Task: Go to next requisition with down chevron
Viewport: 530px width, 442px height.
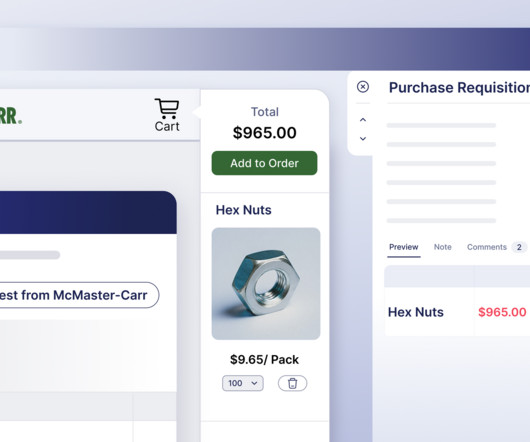Action: point(363,139)
